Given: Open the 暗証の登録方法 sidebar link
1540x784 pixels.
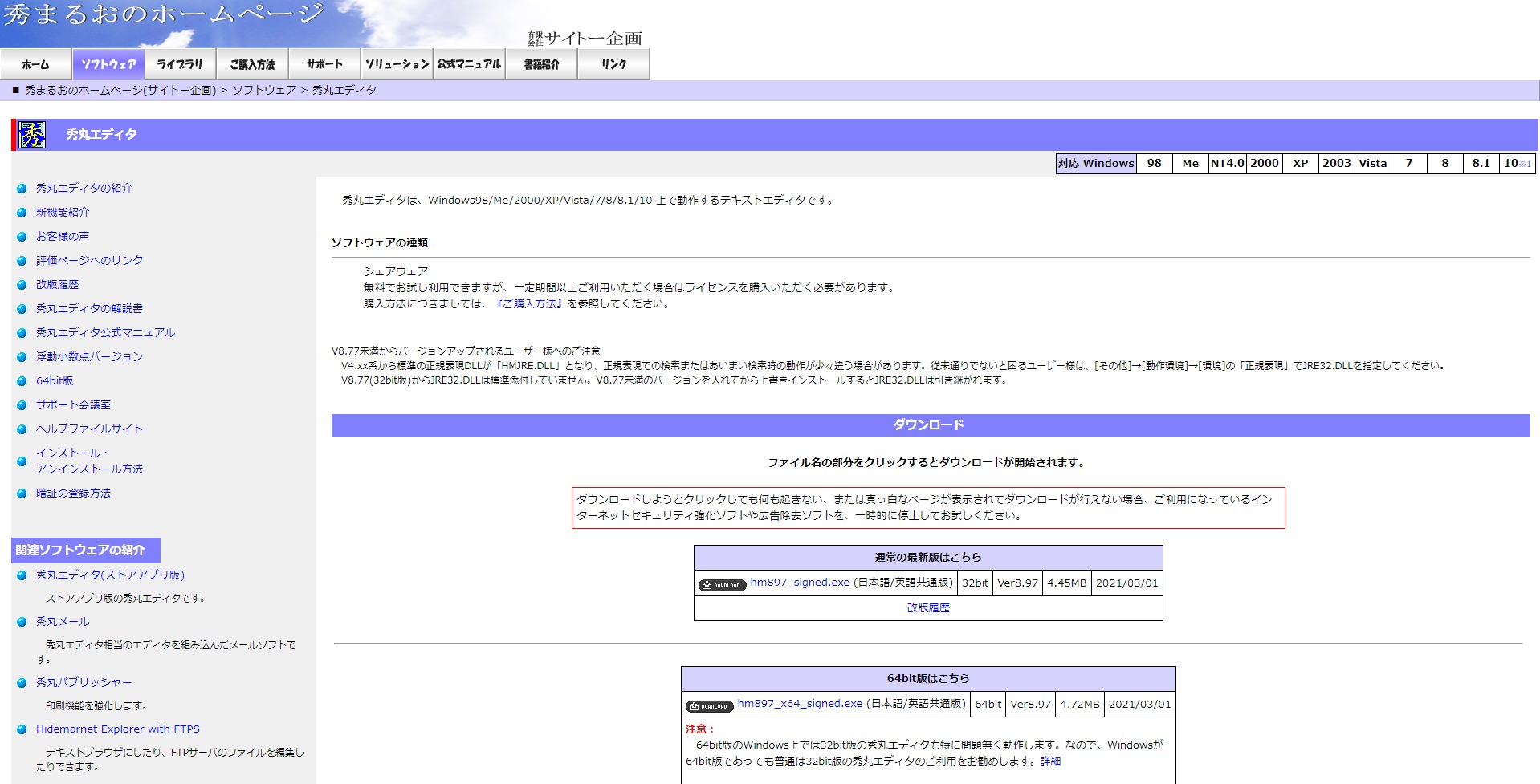Looking at the screenshot, I should coord(73,493).
